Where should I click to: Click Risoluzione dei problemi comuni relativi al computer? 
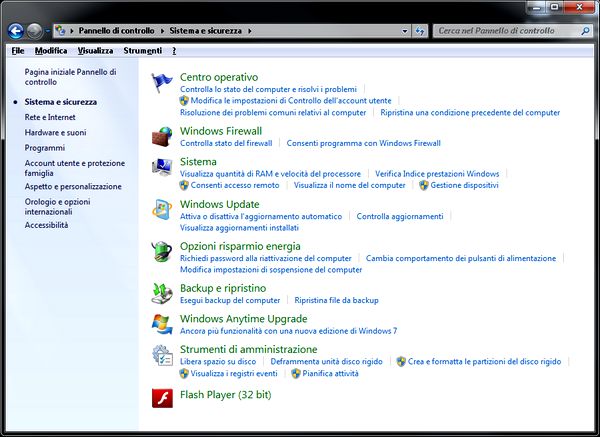273,113
